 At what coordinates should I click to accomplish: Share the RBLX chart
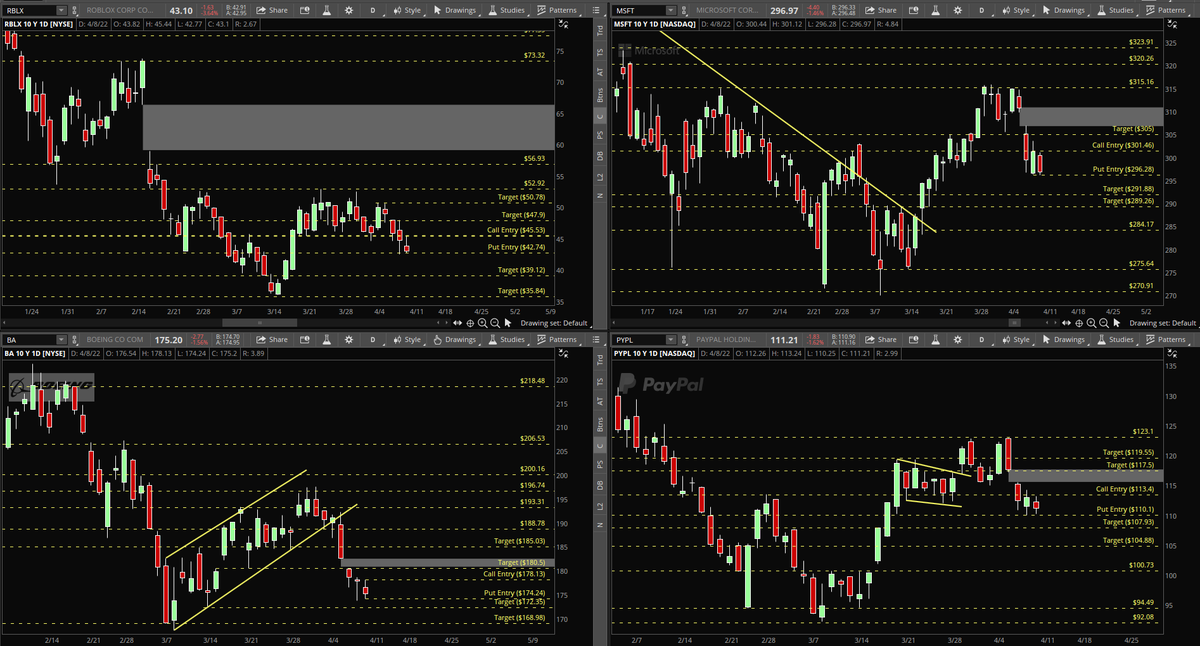tap(272, 9)
